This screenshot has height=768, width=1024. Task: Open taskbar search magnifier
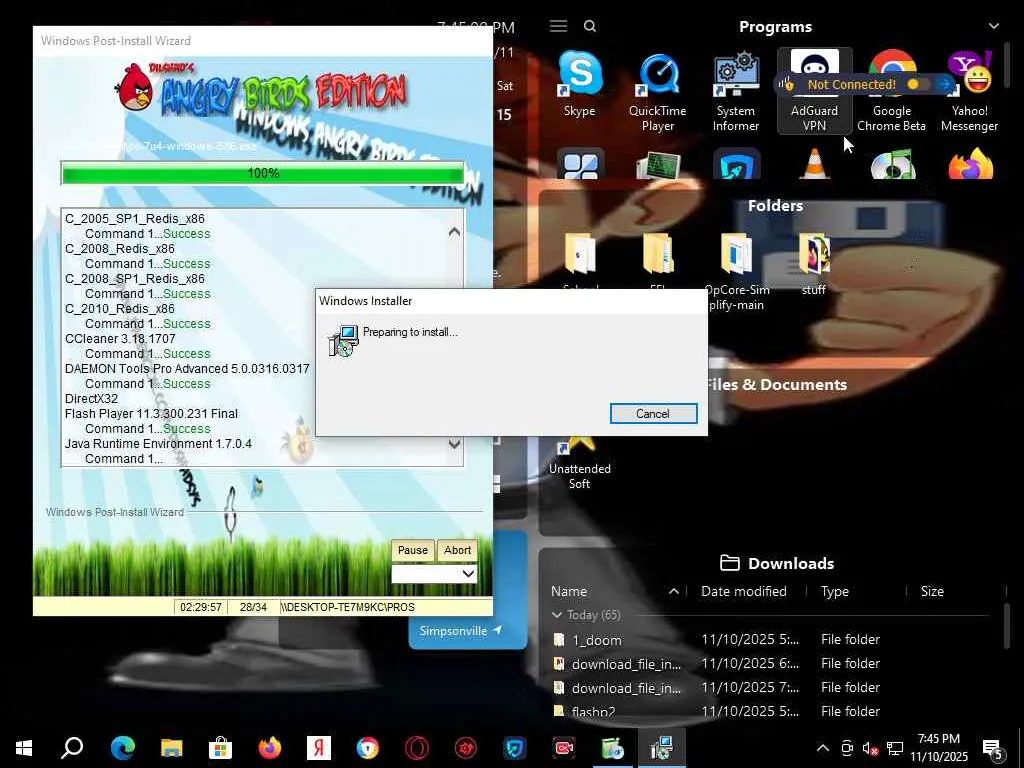click(x=72, y=747)
